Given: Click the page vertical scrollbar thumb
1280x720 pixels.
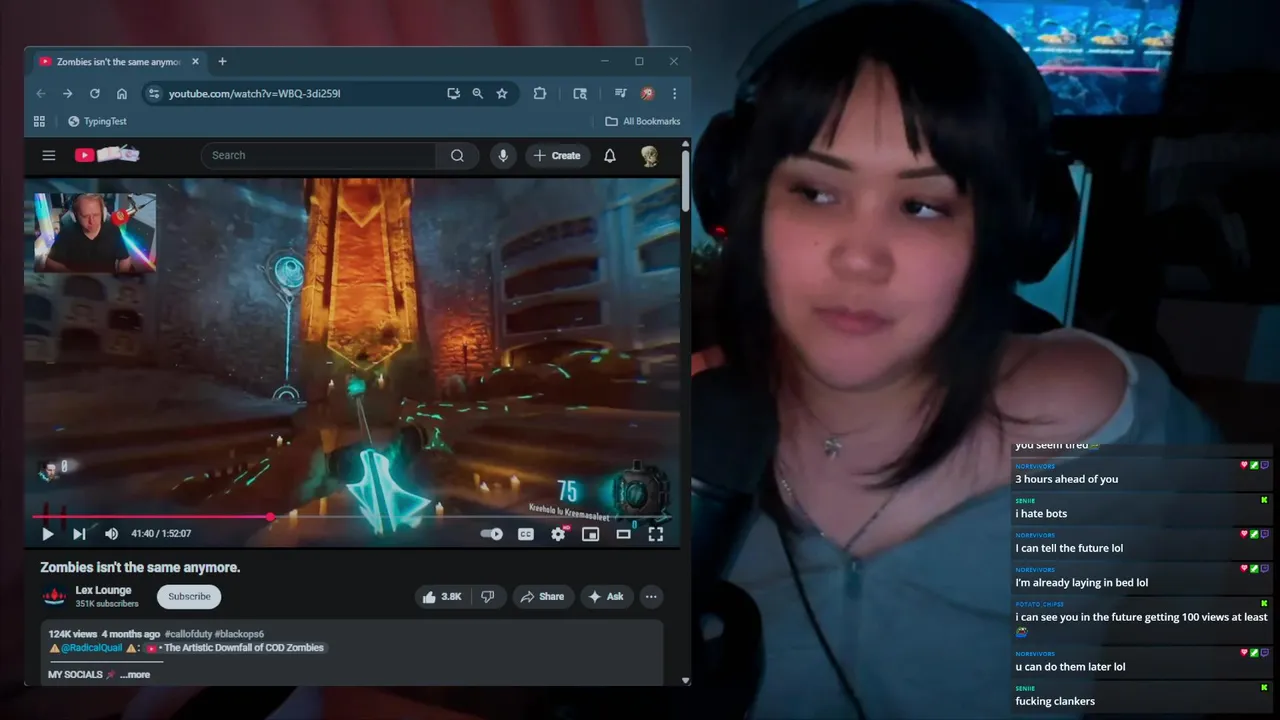Looking at the screenshot, I should [x=685, y=180].
